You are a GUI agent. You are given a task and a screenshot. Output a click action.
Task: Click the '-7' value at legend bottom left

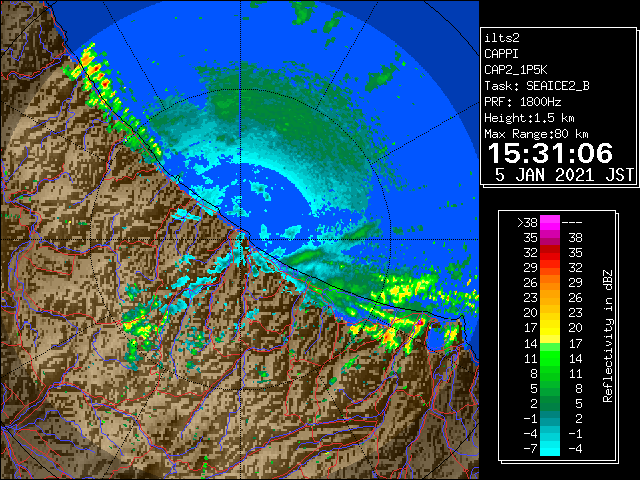tap(530, 449)
